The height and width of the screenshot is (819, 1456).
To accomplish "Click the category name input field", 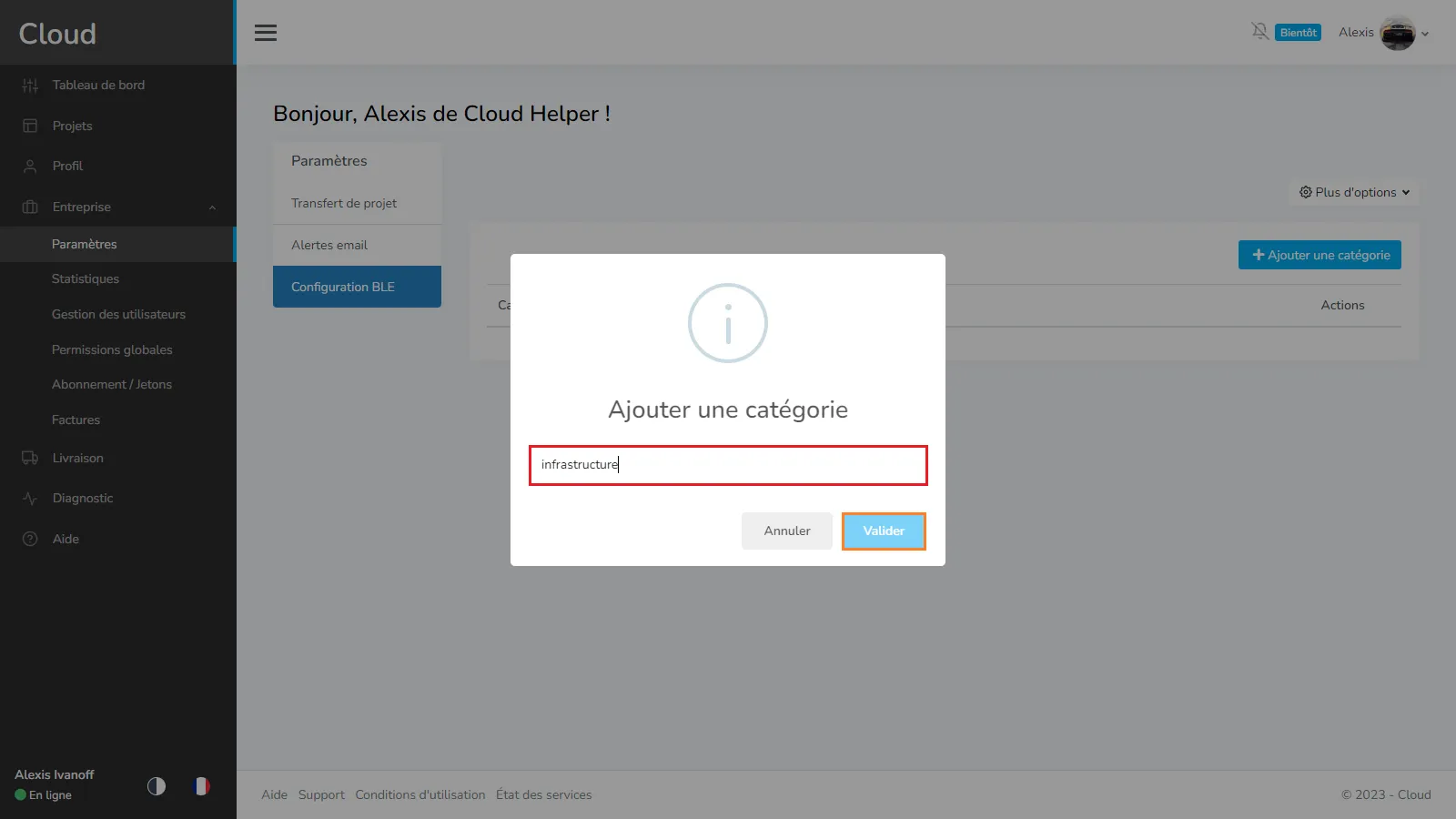I will tap(728, 465).
